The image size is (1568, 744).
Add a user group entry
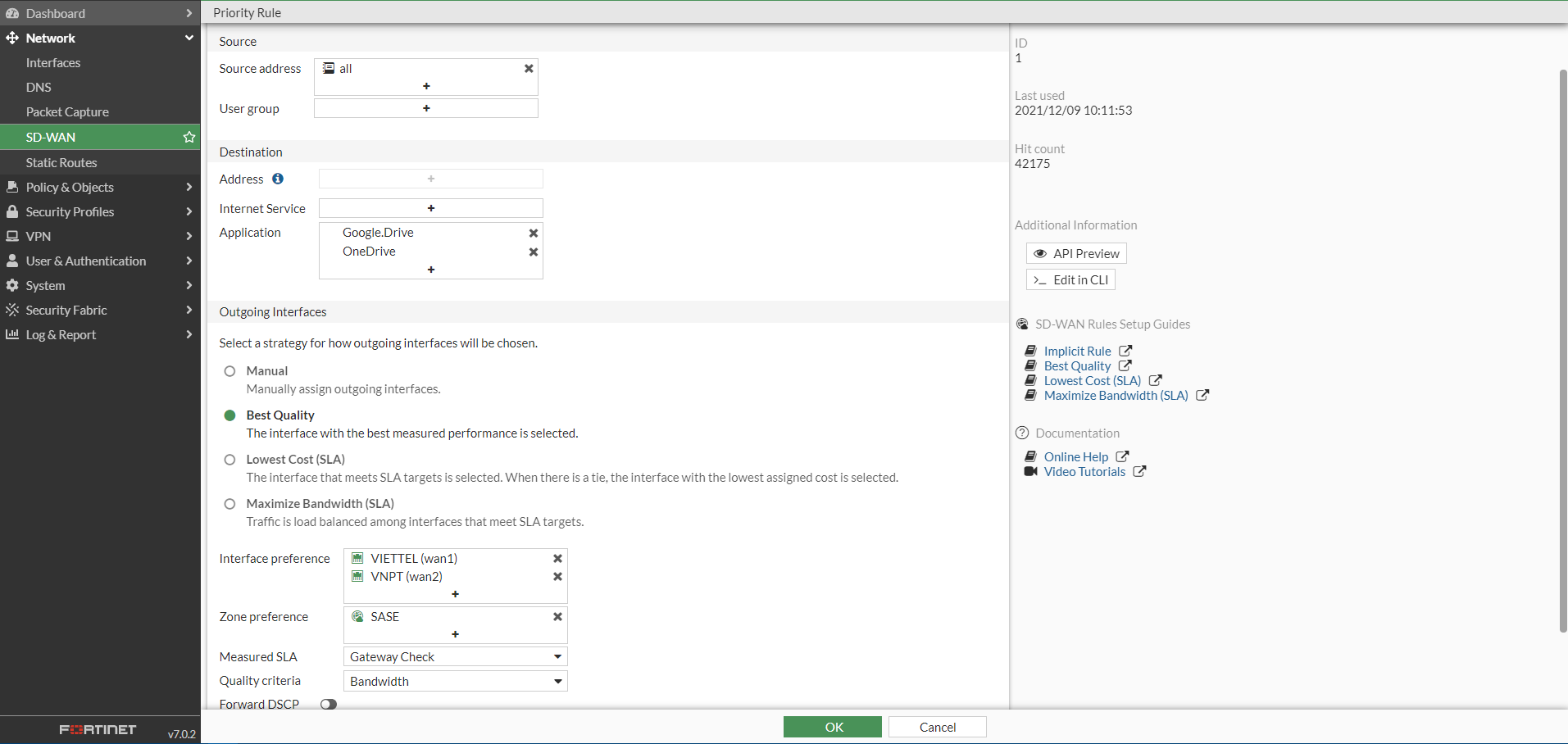pos(426,108)
